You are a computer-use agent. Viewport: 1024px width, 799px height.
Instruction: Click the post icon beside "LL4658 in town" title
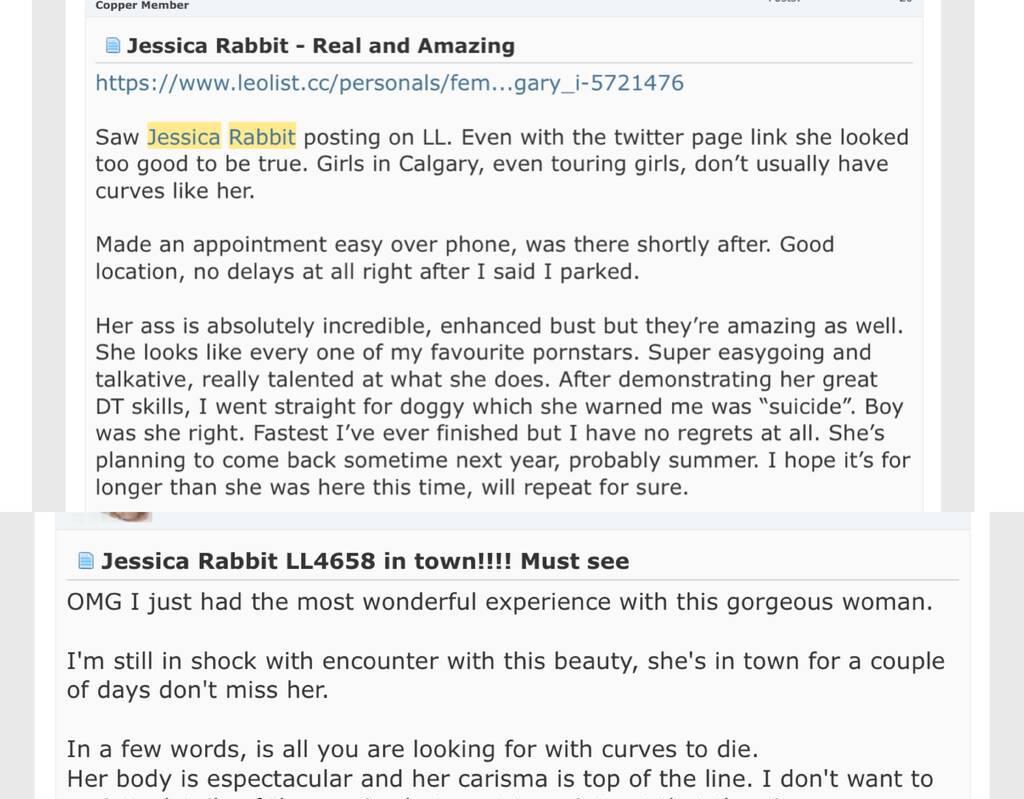(86, 561)
